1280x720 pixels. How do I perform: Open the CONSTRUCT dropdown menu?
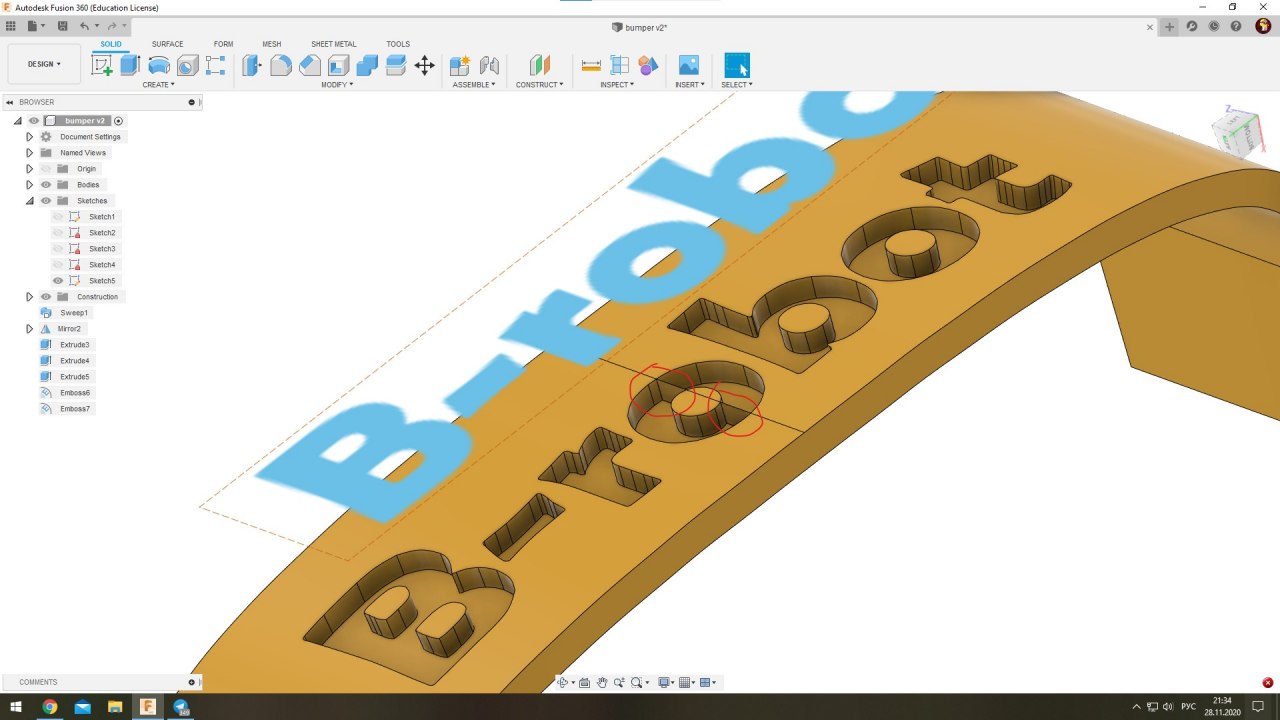(x=540, y=85)
